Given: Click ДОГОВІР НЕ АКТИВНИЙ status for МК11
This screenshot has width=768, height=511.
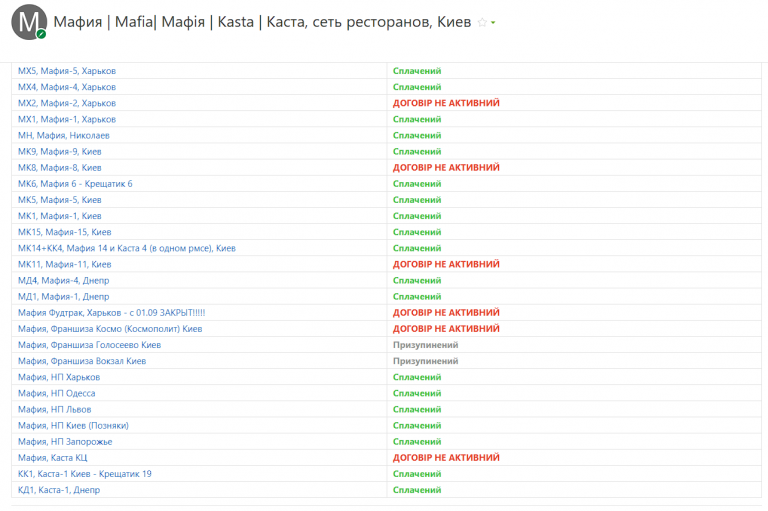Looking at the screenshot, I should (x=446, y=265).
